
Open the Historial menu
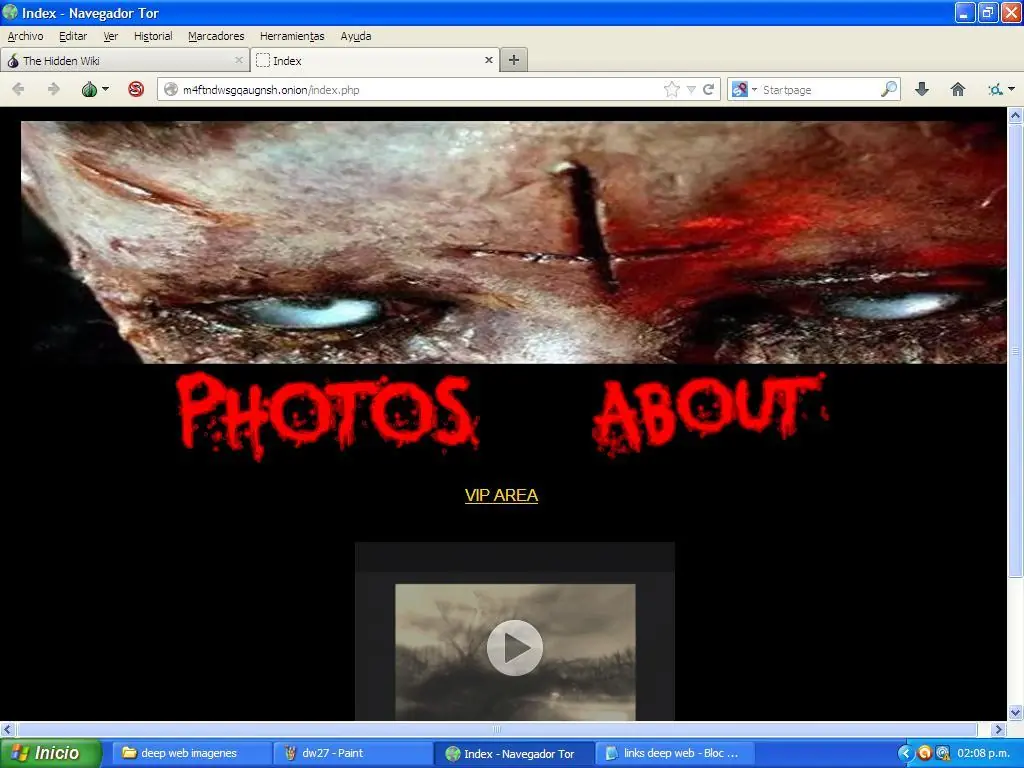(x=153, y=37)
